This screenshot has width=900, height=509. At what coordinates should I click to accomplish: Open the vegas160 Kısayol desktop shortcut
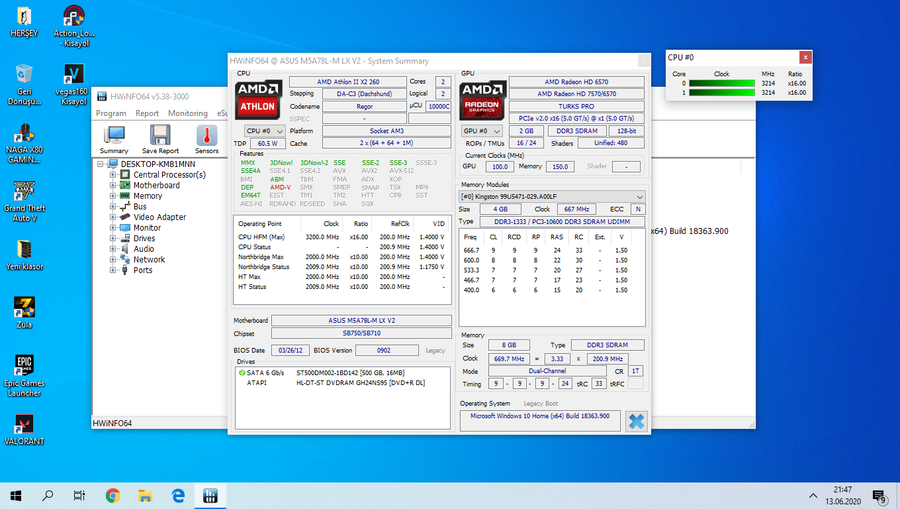(x=73, y=85)
